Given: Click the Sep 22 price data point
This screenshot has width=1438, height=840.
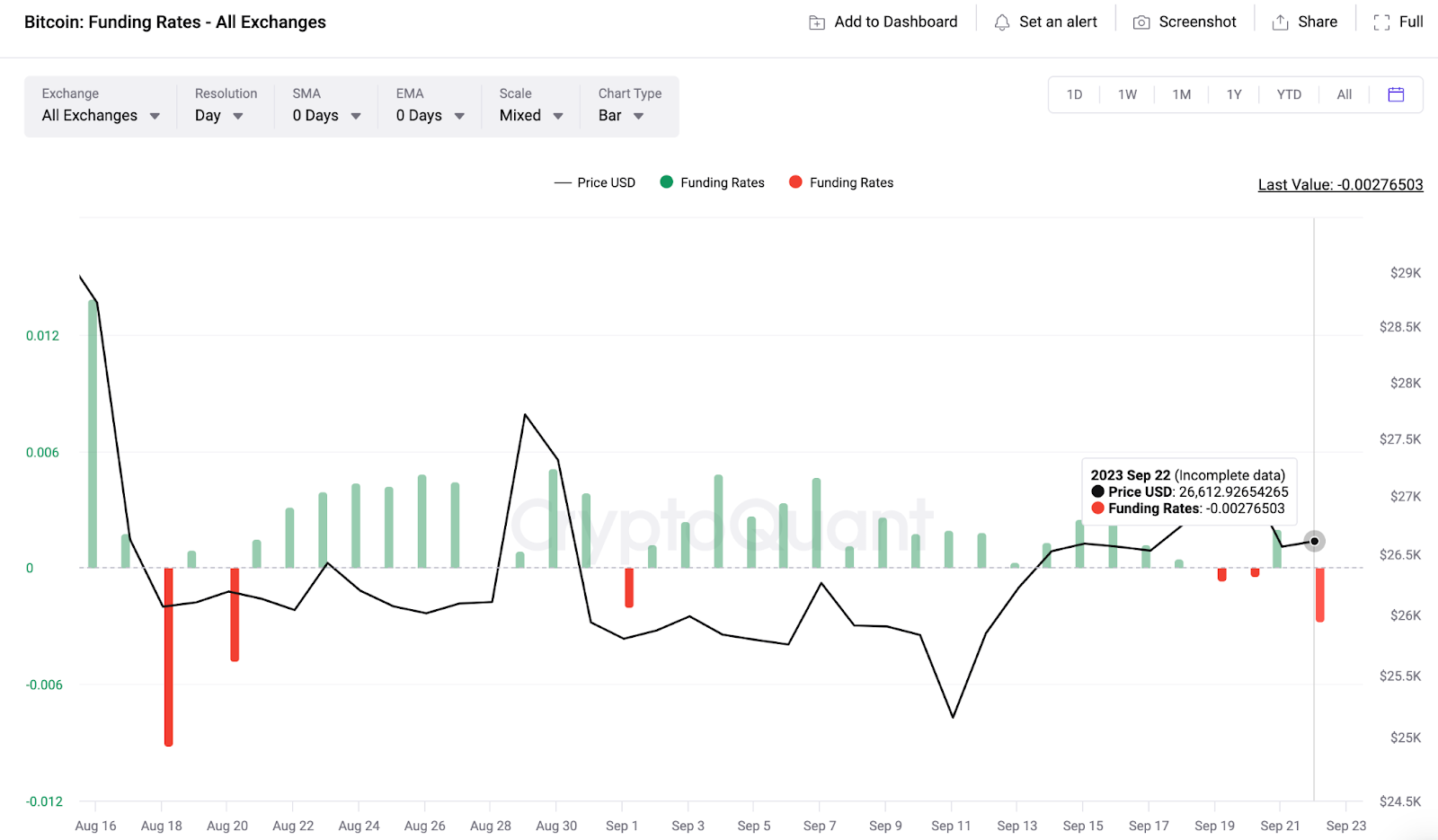Looking at the screenshot, I should (x=1314, y=541).
